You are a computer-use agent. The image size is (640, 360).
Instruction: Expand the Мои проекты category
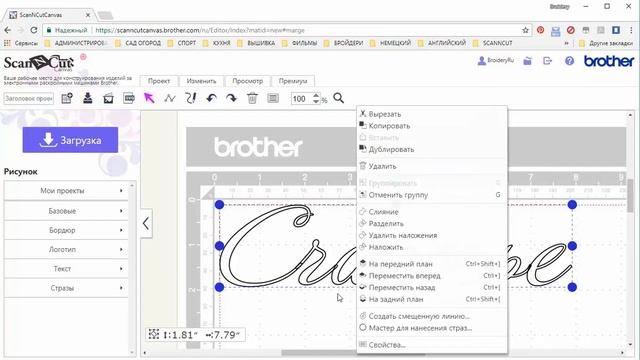click(66, 191)
